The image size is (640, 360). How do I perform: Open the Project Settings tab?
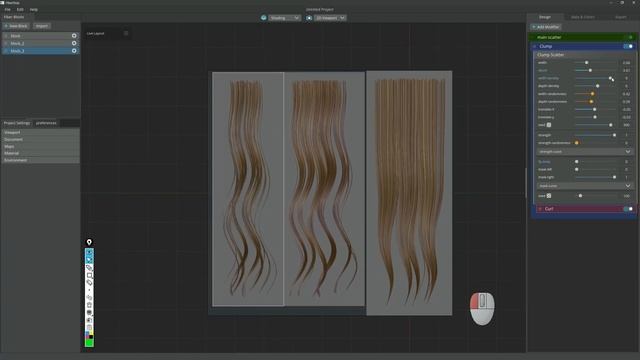[17, 123]
